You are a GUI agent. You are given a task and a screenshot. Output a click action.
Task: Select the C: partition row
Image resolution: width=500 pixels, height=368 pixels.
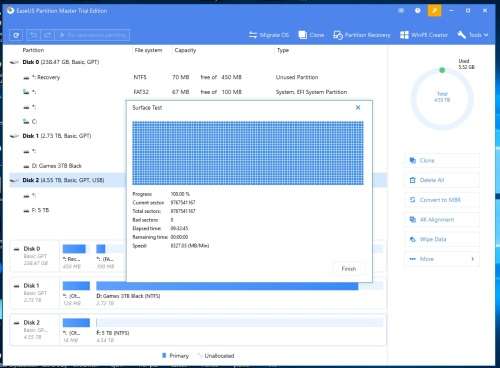[68, 122]
